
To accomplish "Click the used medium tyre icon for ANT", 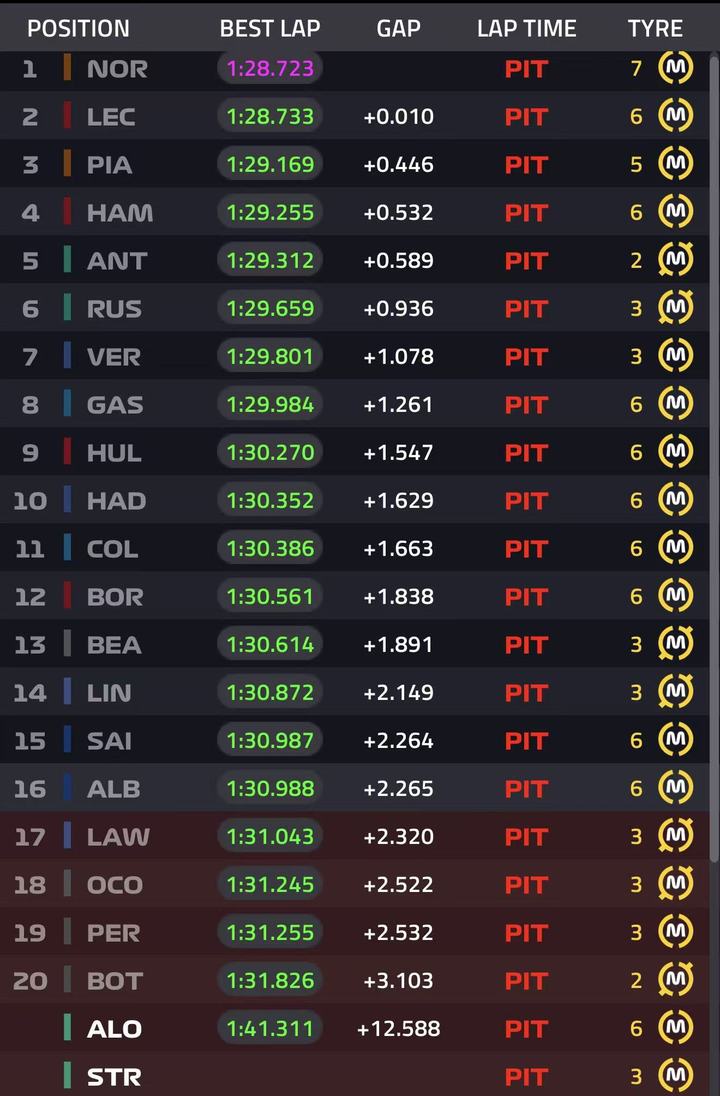I will [x=675, y=260].
